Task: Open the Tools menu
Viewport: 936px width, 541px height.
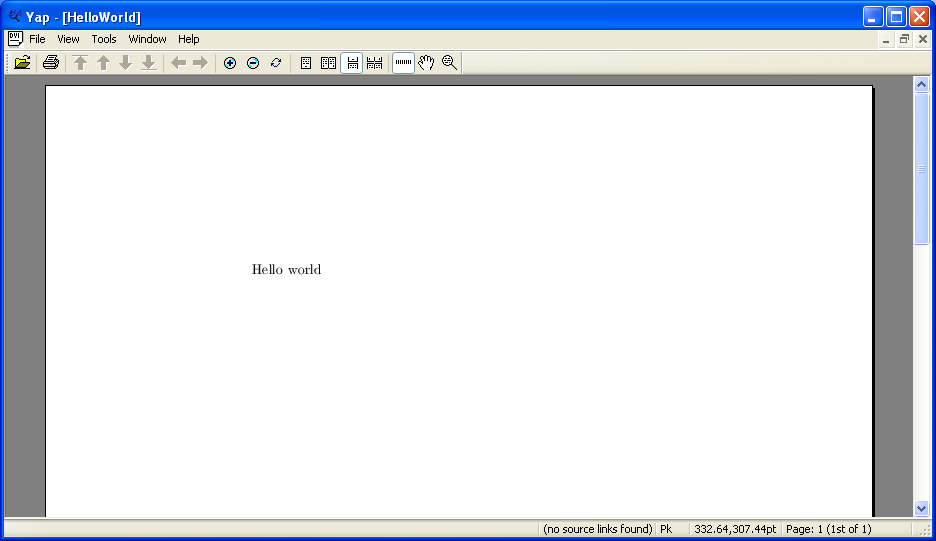Action: 104,39
